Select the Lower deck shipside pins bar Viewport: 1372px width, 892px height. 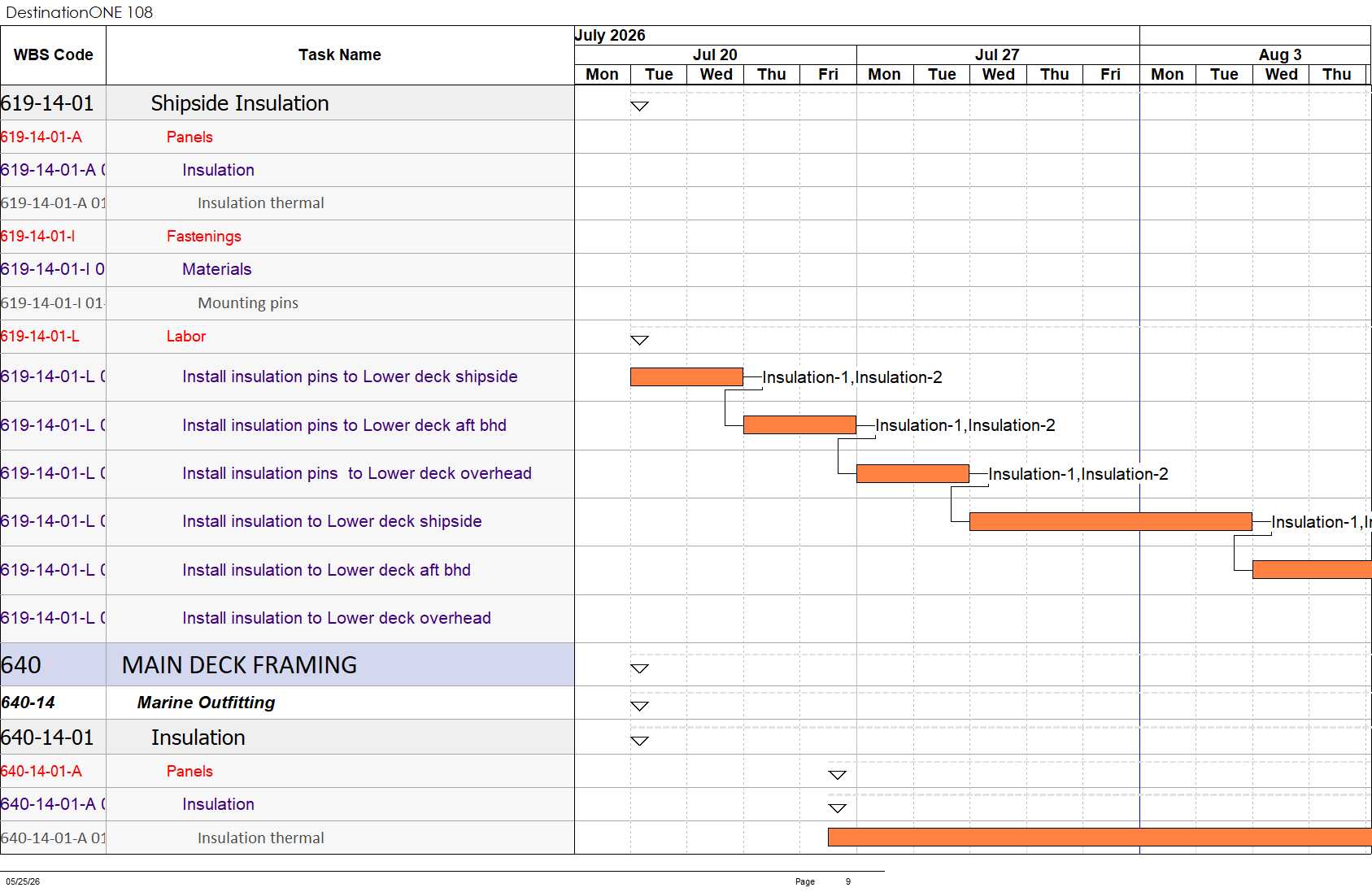tap(686, 376)
